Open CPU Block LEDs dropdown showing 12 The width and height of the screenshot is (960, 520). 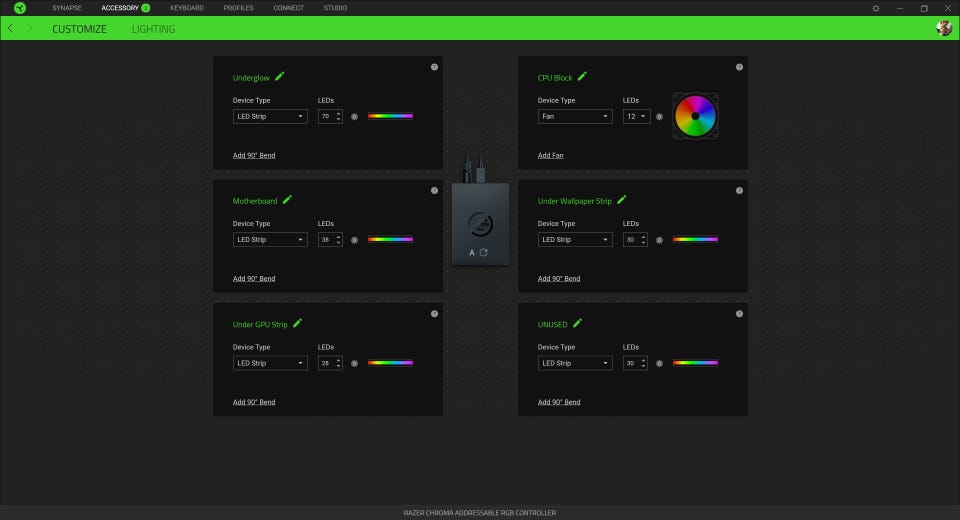coord(636,116)
